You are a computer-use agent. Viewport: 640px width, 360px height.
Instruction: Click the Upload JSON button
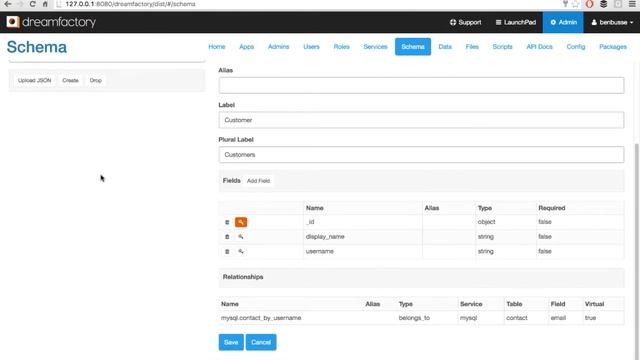coord(35,80)
